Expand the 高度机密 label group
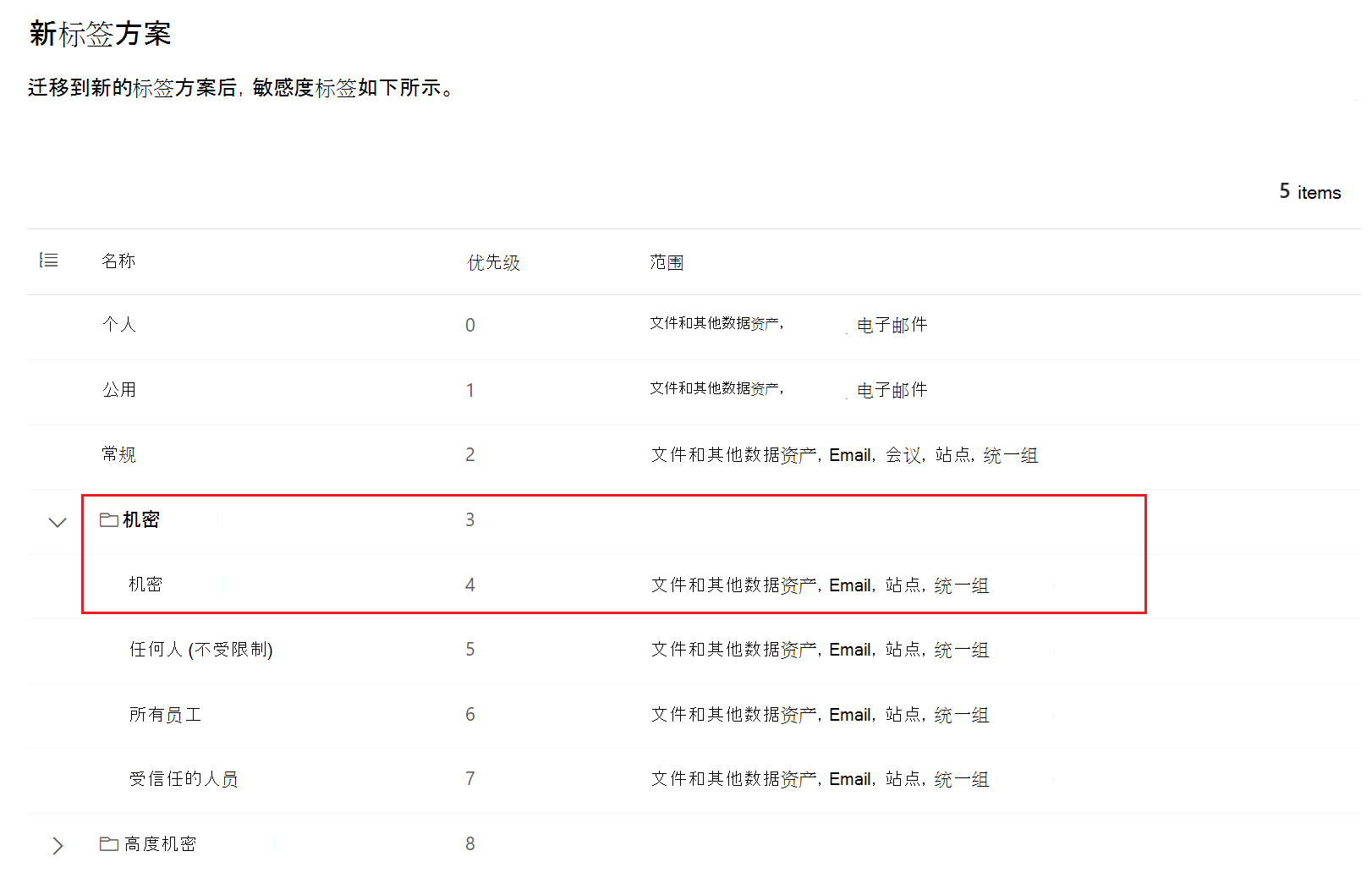This screenshot has width=1372, height=873. 57,844
